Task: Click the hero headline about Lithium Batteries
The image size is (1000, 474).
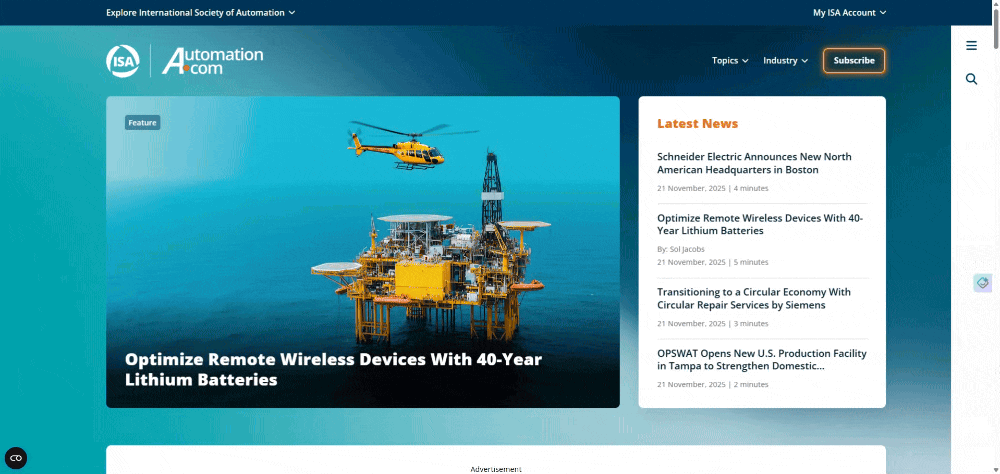Action: 333,369
